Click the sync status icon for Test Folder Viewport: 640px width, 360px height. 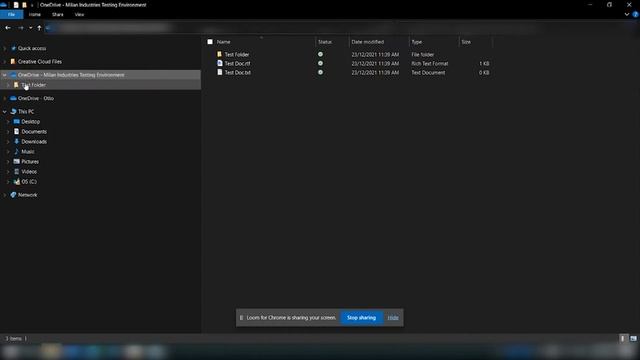[x=320, y=54]
